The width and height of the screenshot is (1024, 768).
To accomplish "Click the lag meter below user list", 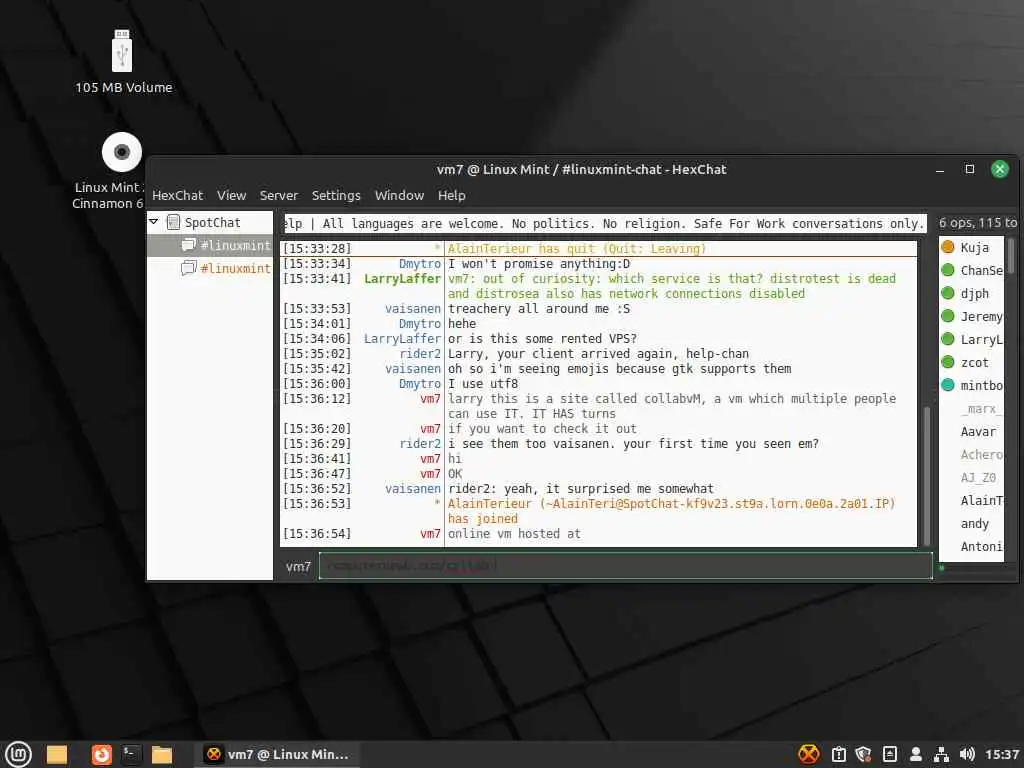I will (x=976, y=568).
